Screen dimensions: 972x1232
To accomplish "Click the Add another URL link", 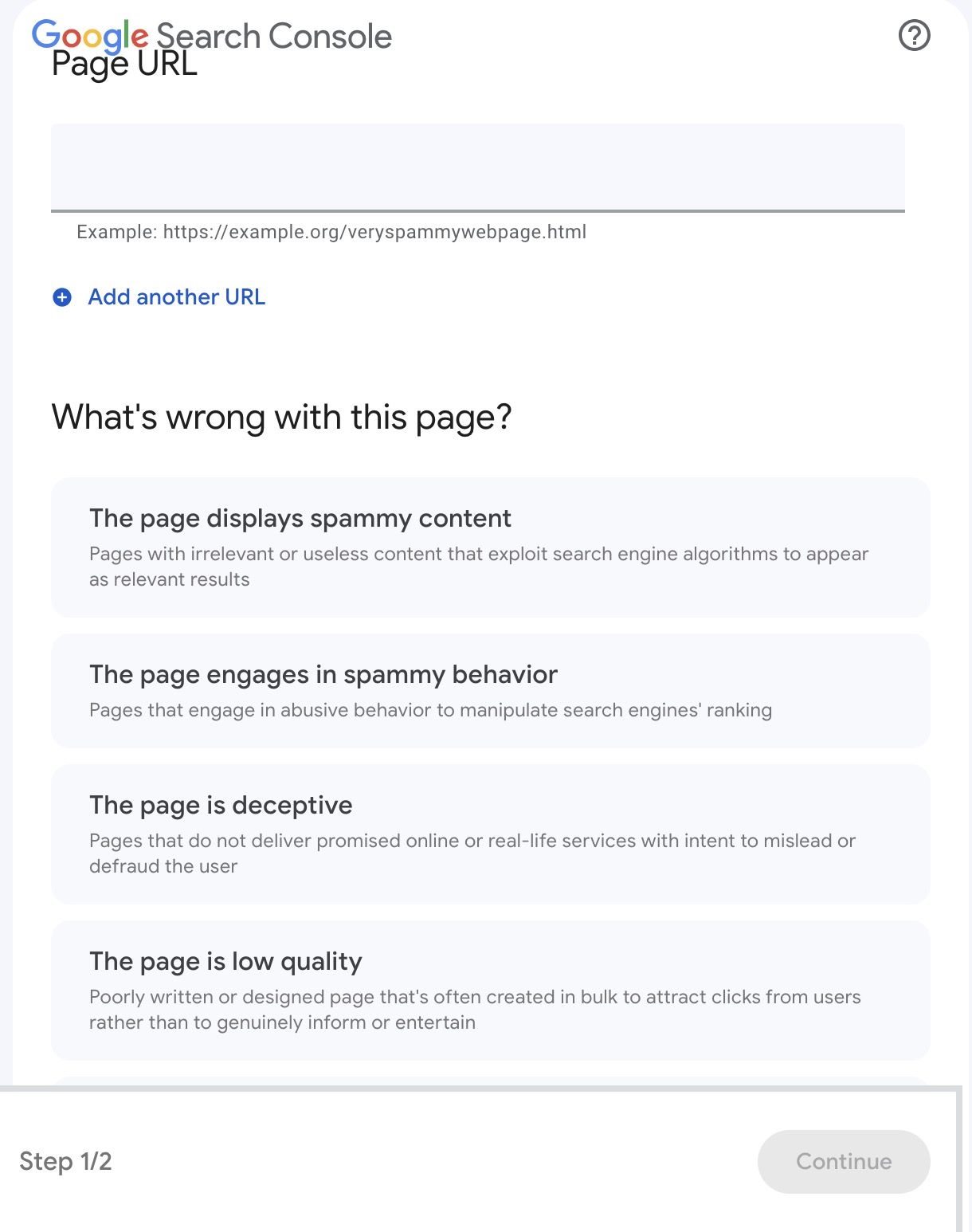I will [176, 297].
